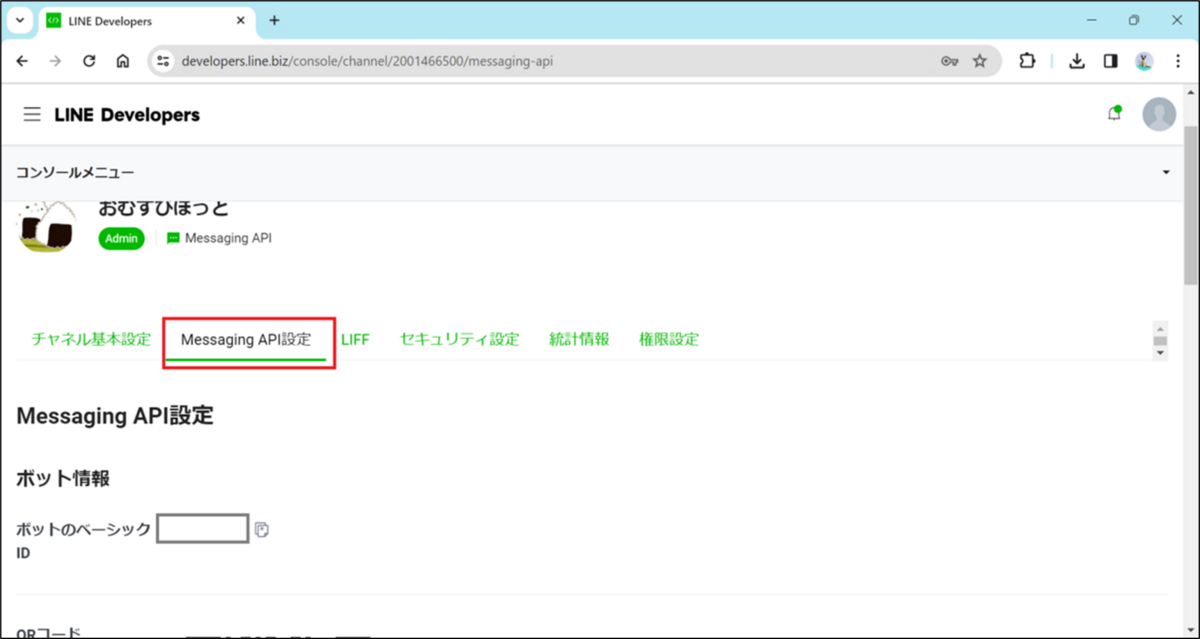Go forward in browser history
Screen dimensions: 1200x639
point(55,61)
